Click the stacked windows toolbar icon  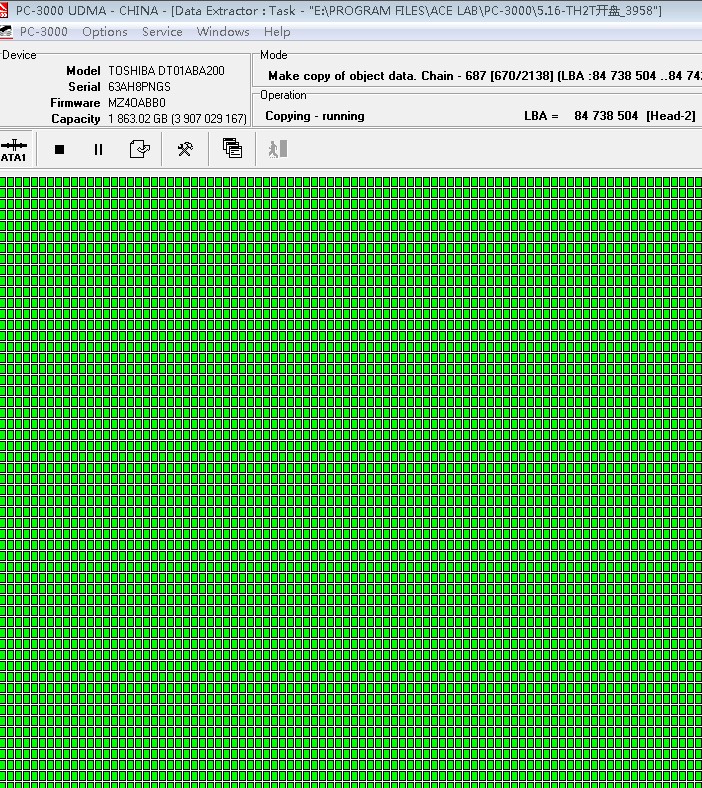point(232,149)
